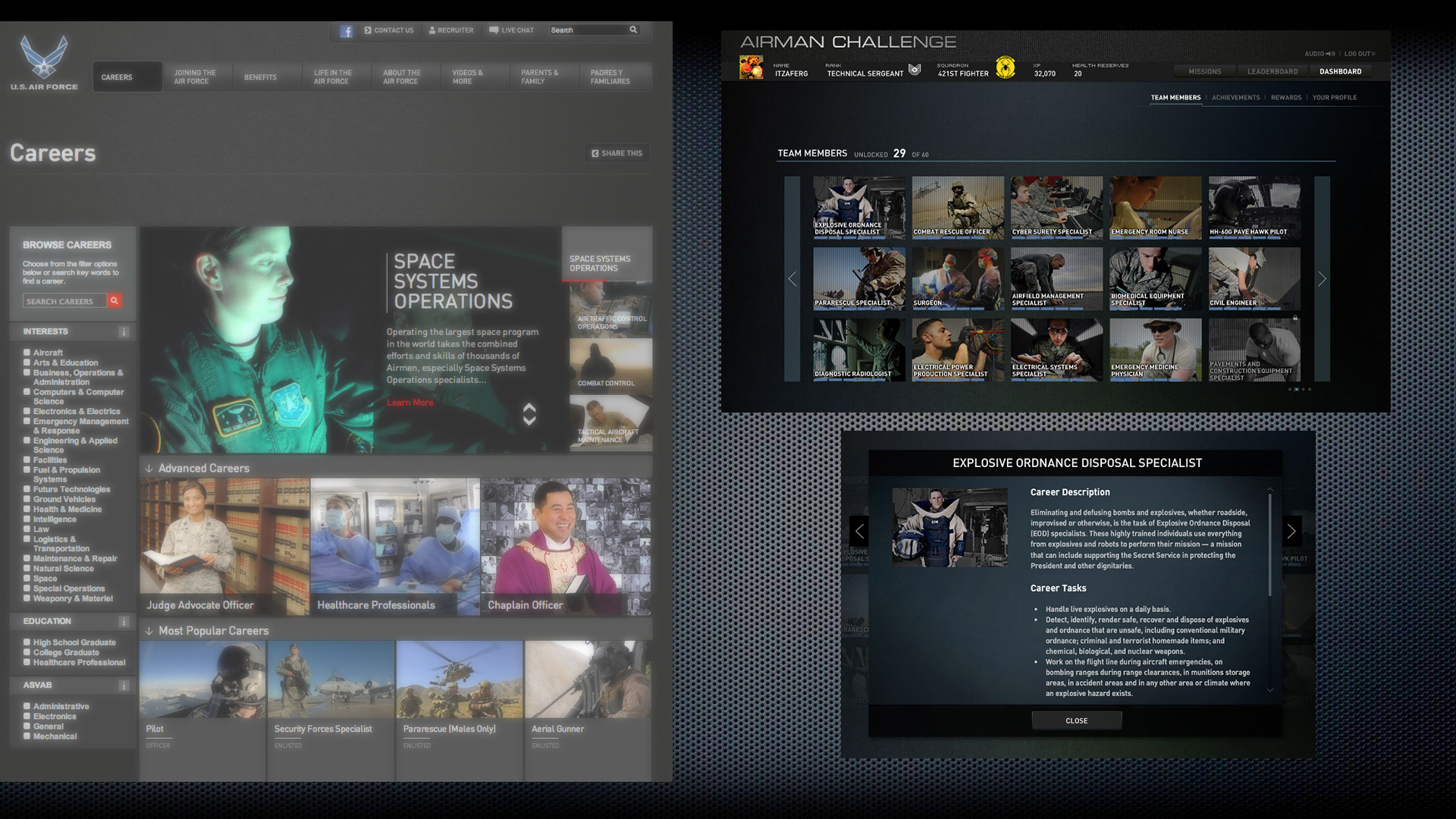Click the Learn More link
Screen dimensions: 1456x819
click(409, 403)
